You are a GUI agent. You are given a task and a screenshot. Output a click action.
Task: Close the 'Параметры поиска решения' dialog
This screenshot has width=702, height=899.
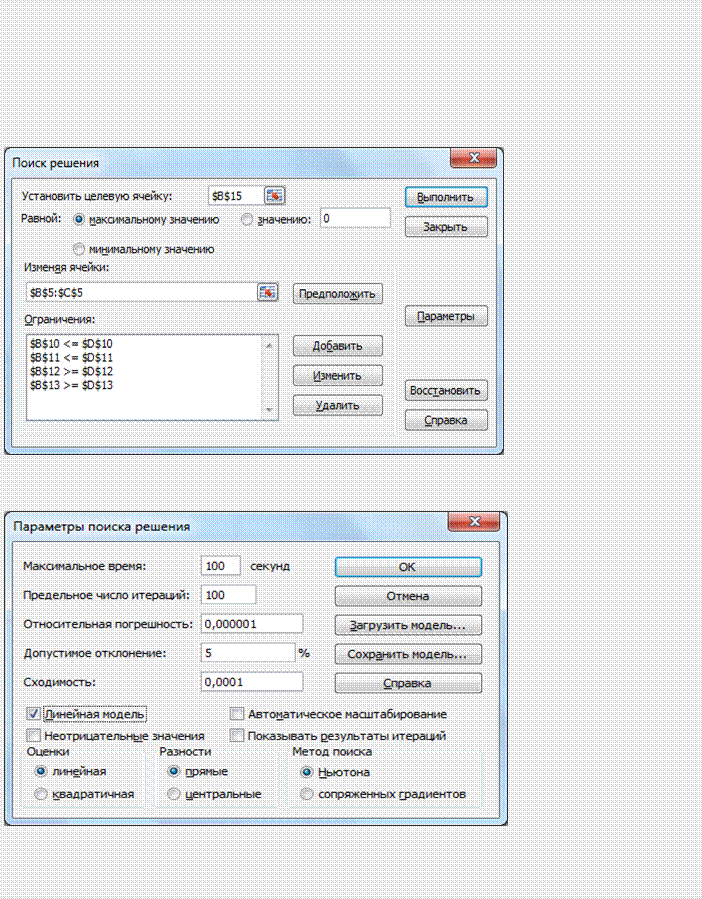(473, 523)
